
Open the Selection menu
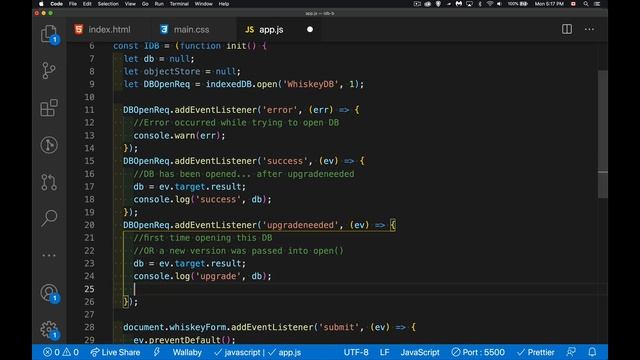[x=108, y=4]
